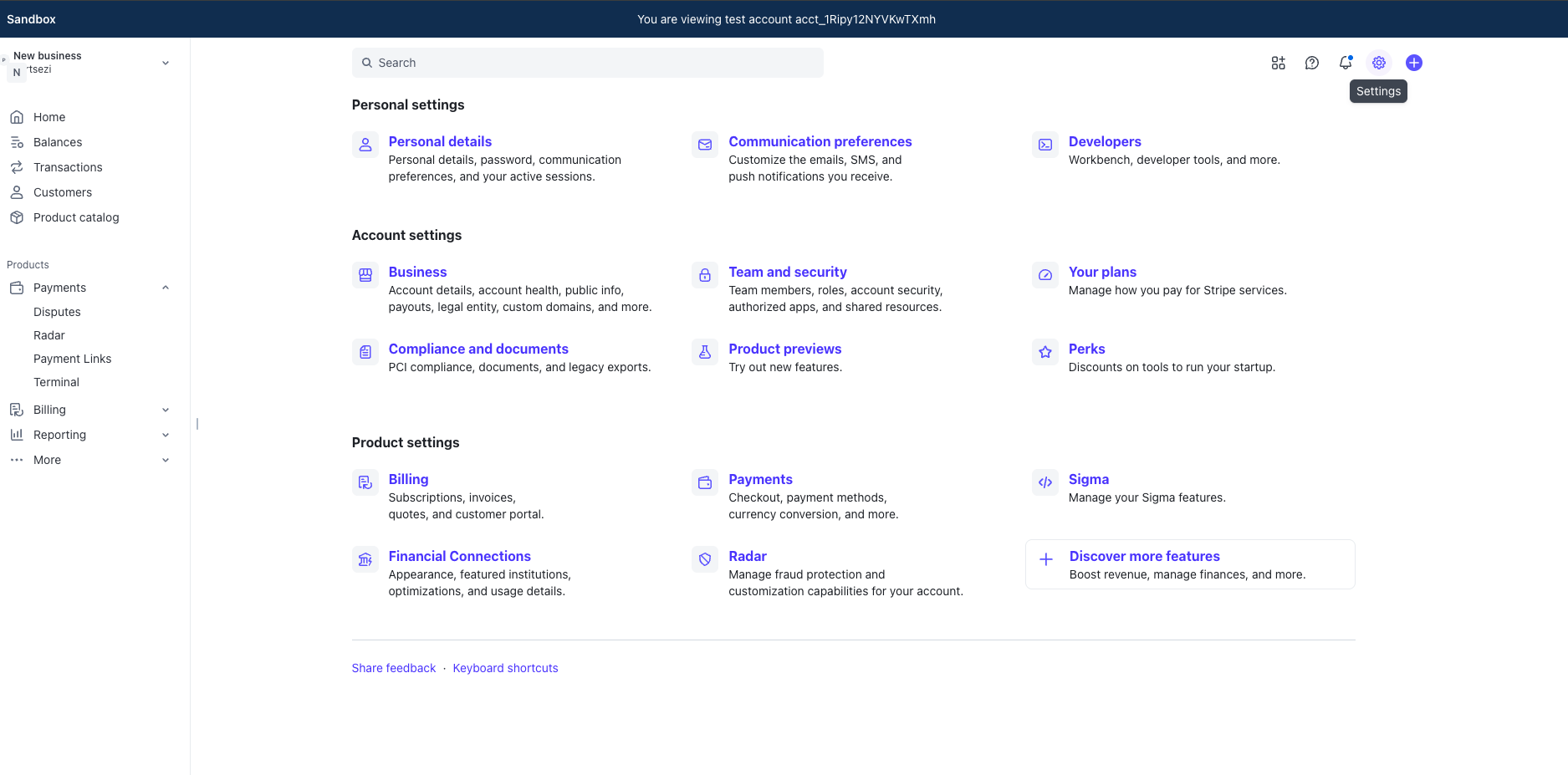Open the Business settings link
This screenshot has height=775, width=1568.
417,272
